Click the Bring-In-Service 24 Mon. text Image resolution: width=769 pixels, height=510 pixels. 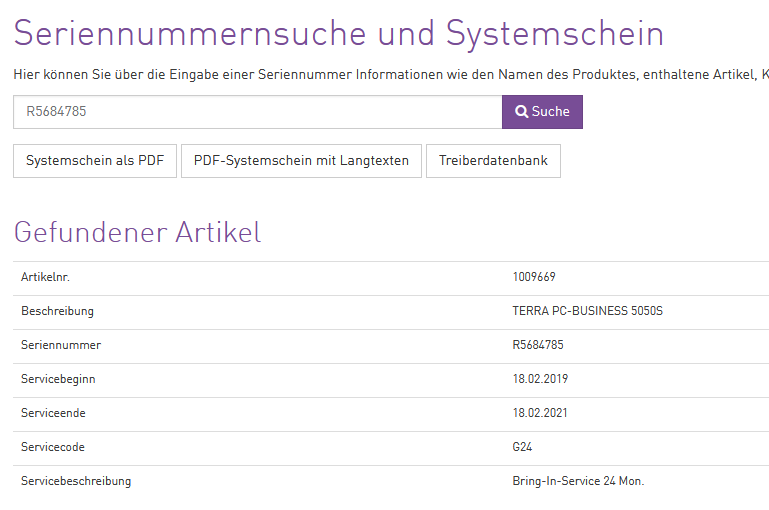coord(578,481)
